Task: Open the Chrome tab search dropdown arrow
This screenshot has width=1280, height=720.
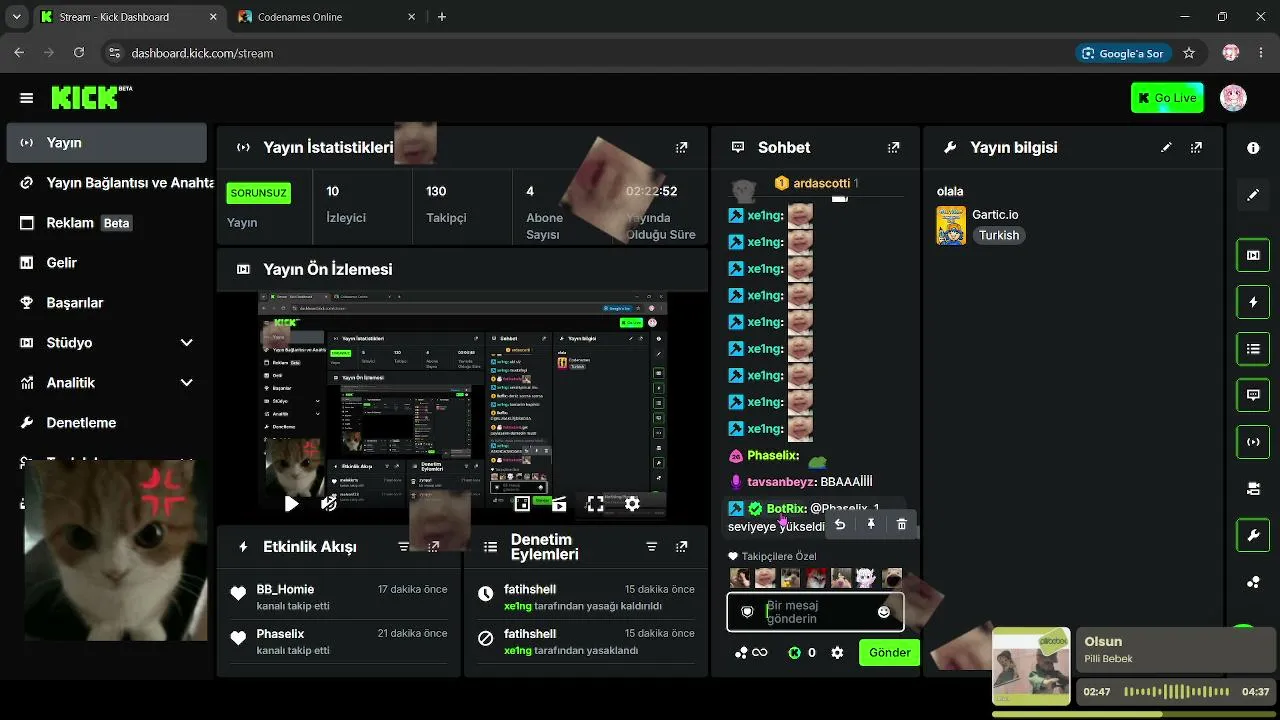Action: pyautogui.click(x=16, y=17)
